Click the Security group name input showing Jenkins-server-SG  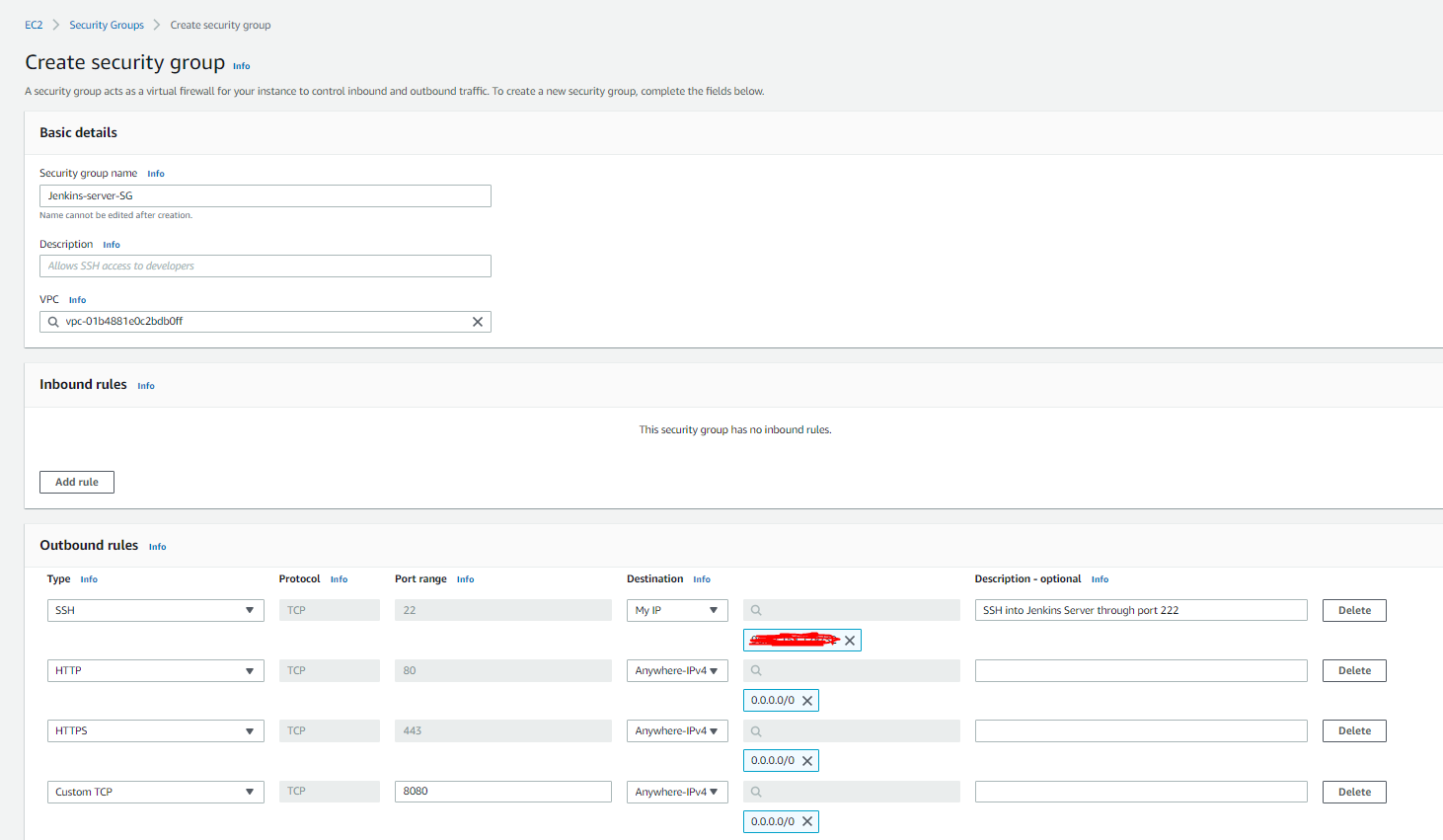click(265, 195)
